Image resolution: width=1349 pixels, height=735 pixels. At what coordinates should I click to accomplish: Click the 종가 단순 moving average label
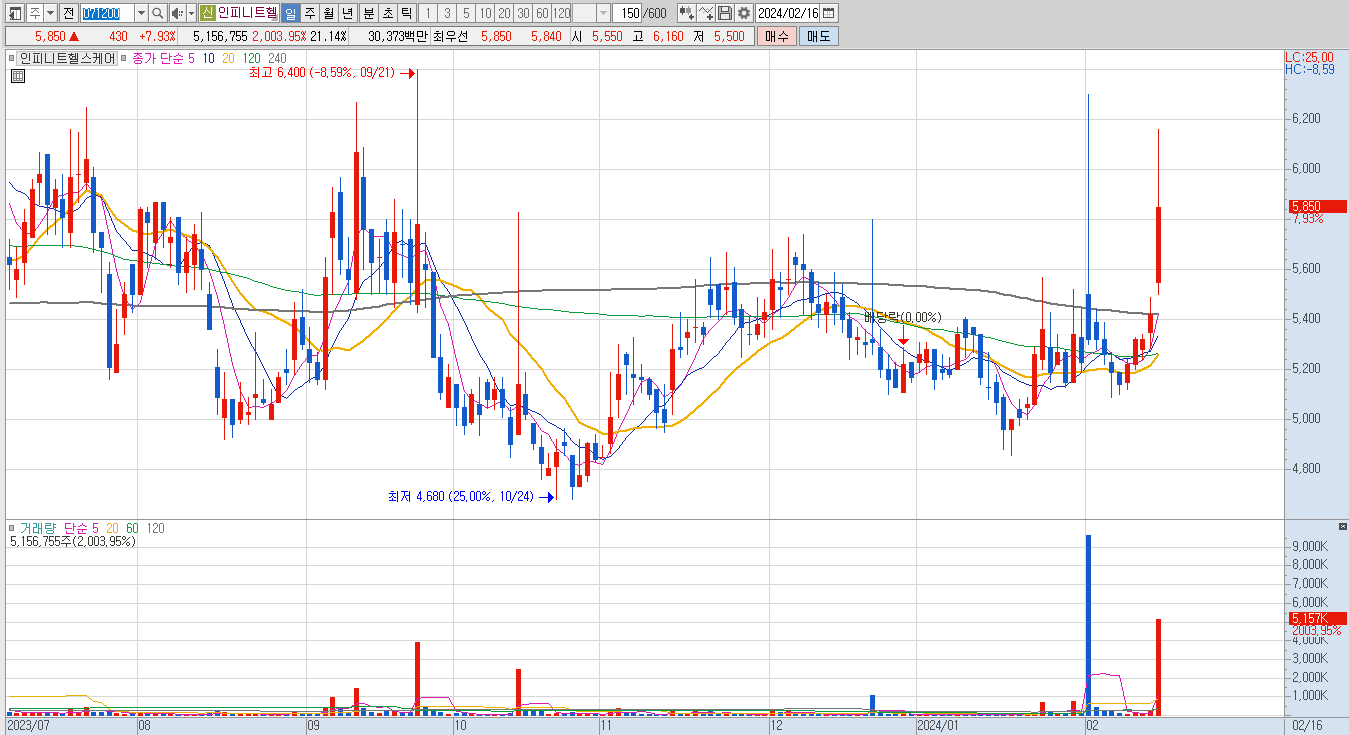(157, 59)
